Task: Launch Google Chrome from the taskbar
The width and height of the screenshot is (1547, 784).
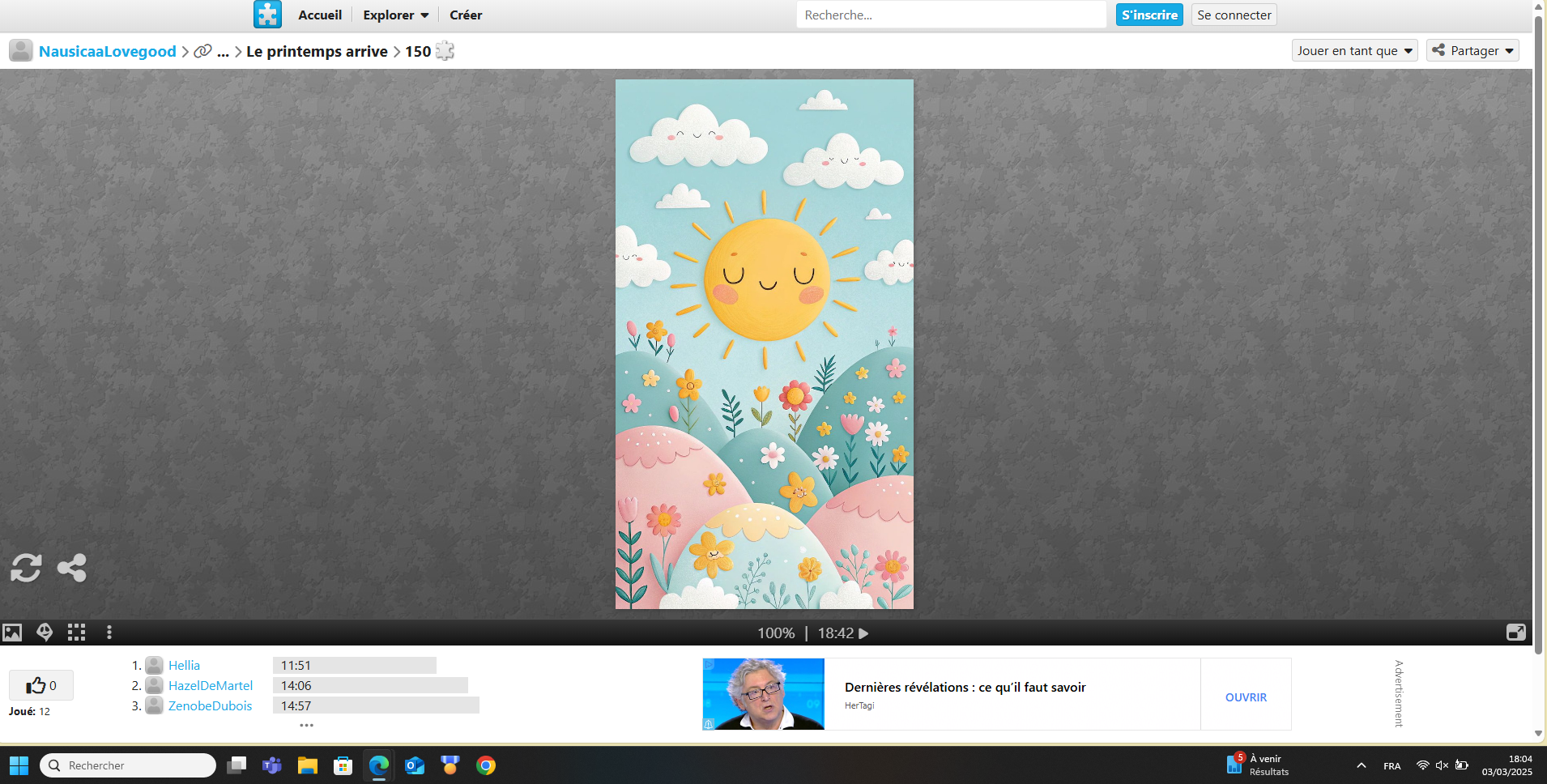Action: 486,765
